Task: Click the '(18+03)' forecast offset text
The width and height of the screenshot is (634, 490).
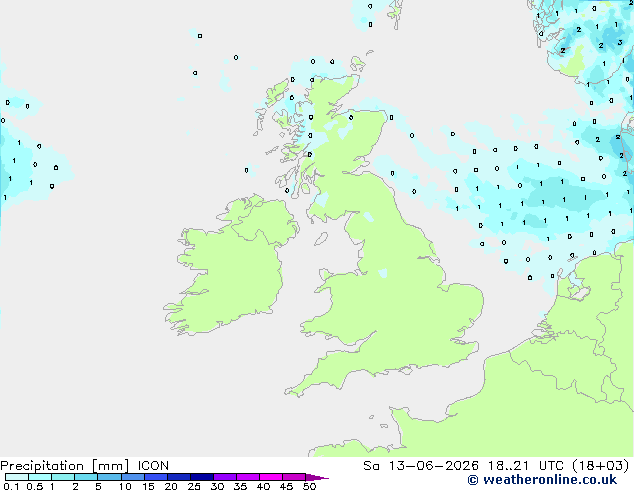Action: (x=601, y=466)
